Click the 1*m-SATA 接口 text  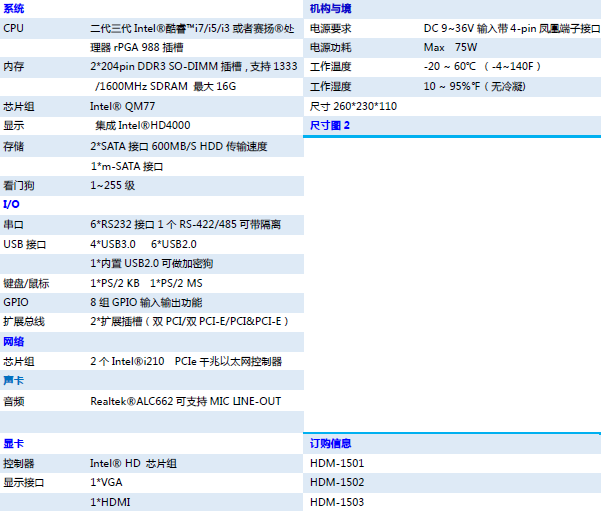pos(127,166)
